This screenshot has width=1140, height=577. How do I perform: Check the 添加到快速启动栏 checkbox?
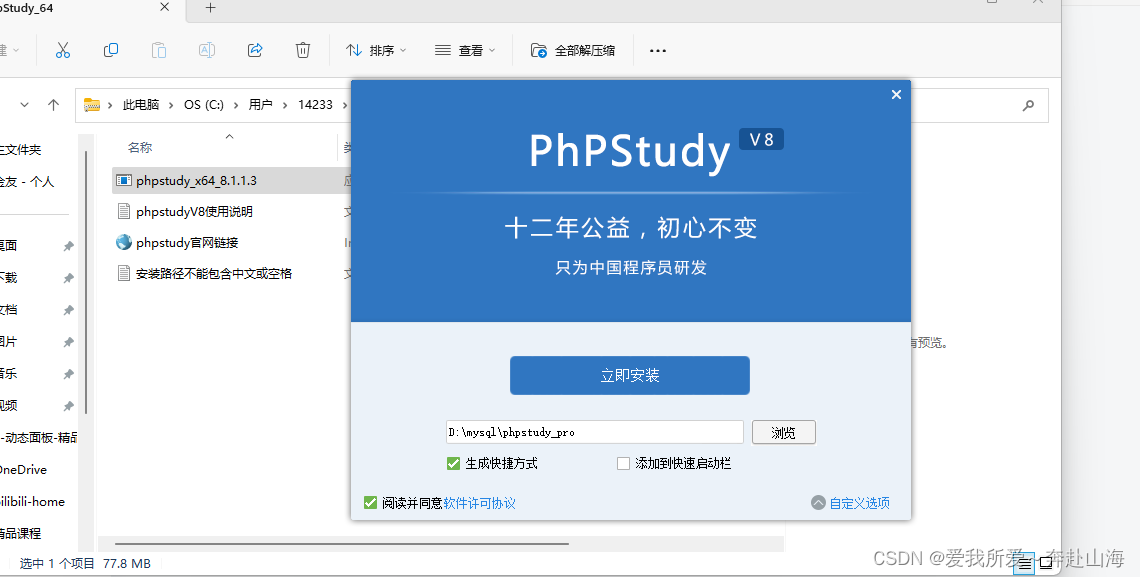pyautogui.click(x=623, y=464)
